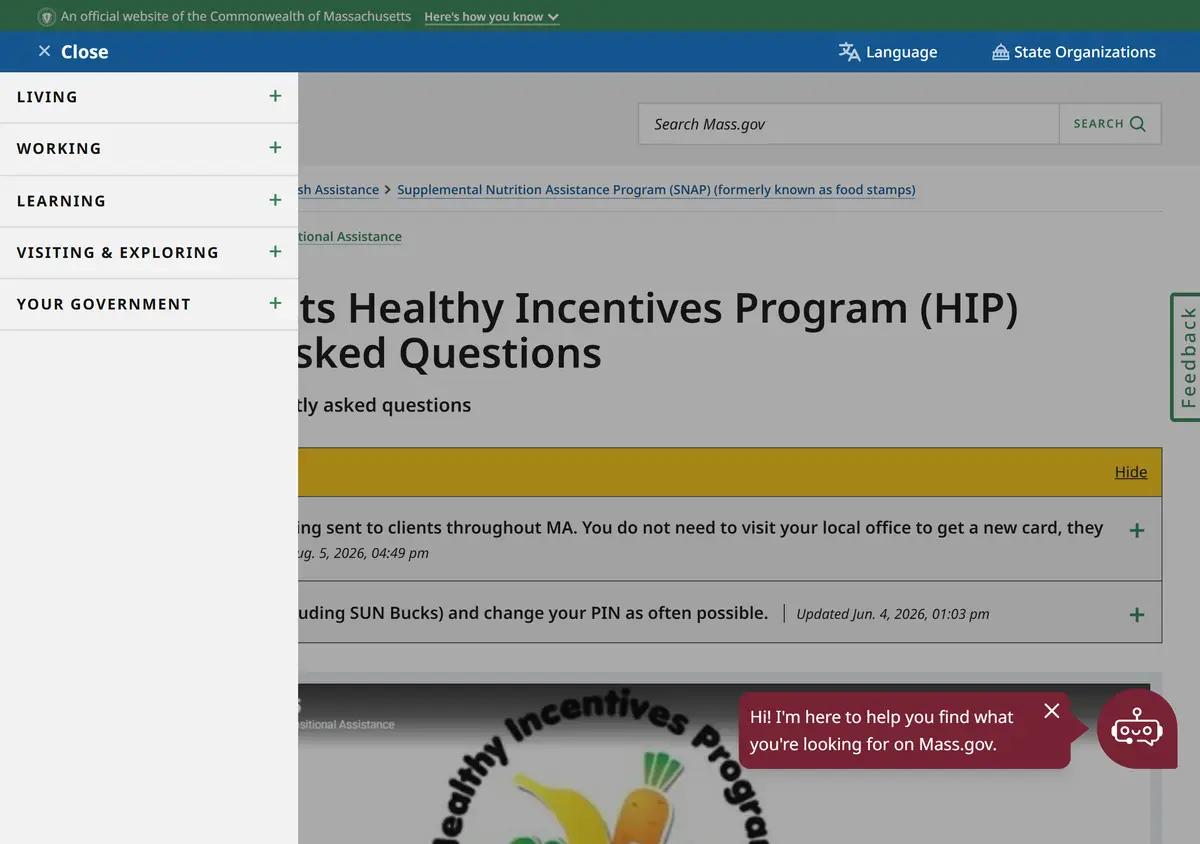The width and height of the screenshot is (1200, 844).
Task: Click the Massachusetts state seal icon
Action: coord(46,17)
